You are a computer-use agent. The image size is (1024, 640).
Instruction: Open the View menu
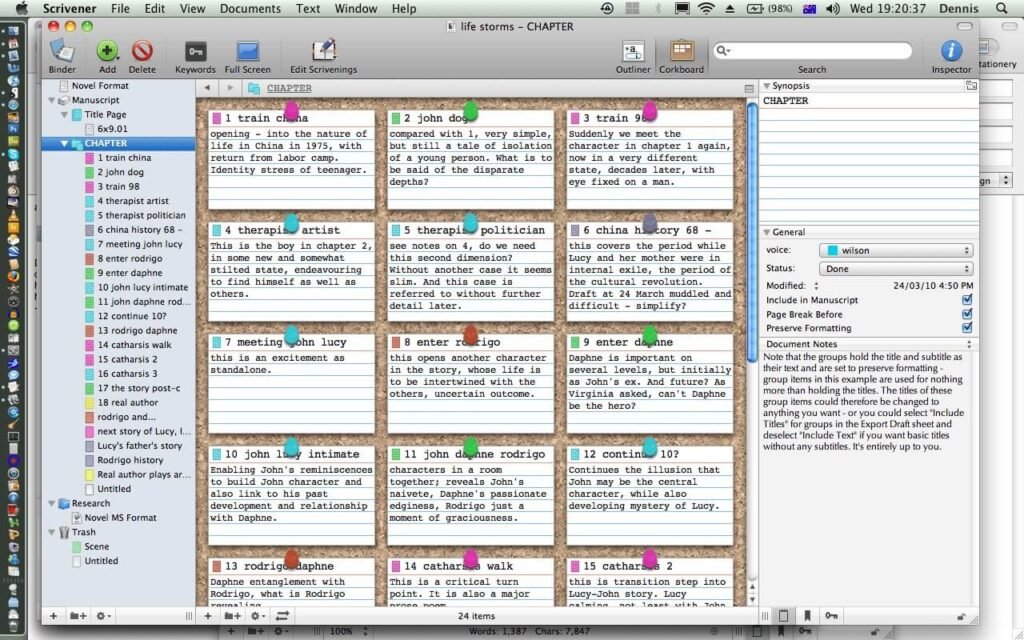point(192,8)
